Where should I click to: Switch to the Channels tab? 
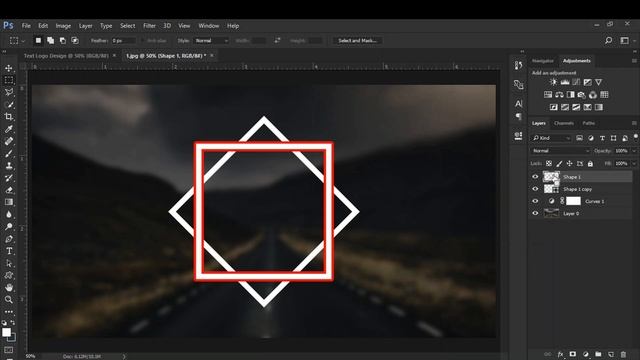[x=564, y=123]
